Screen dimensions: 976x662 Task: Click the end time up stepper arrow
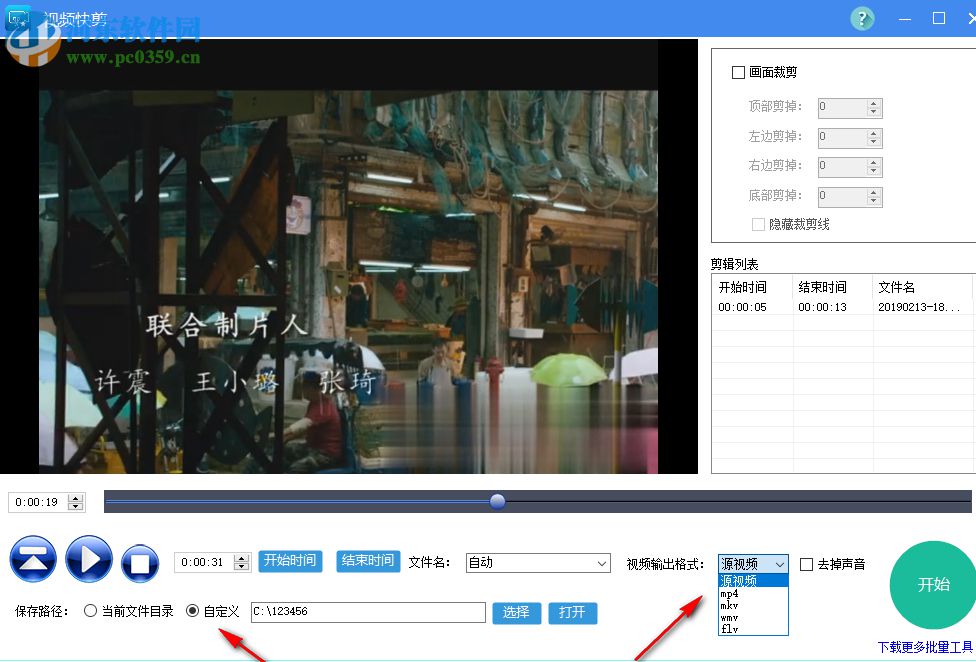pyautogui.click(x=241, y=558)
